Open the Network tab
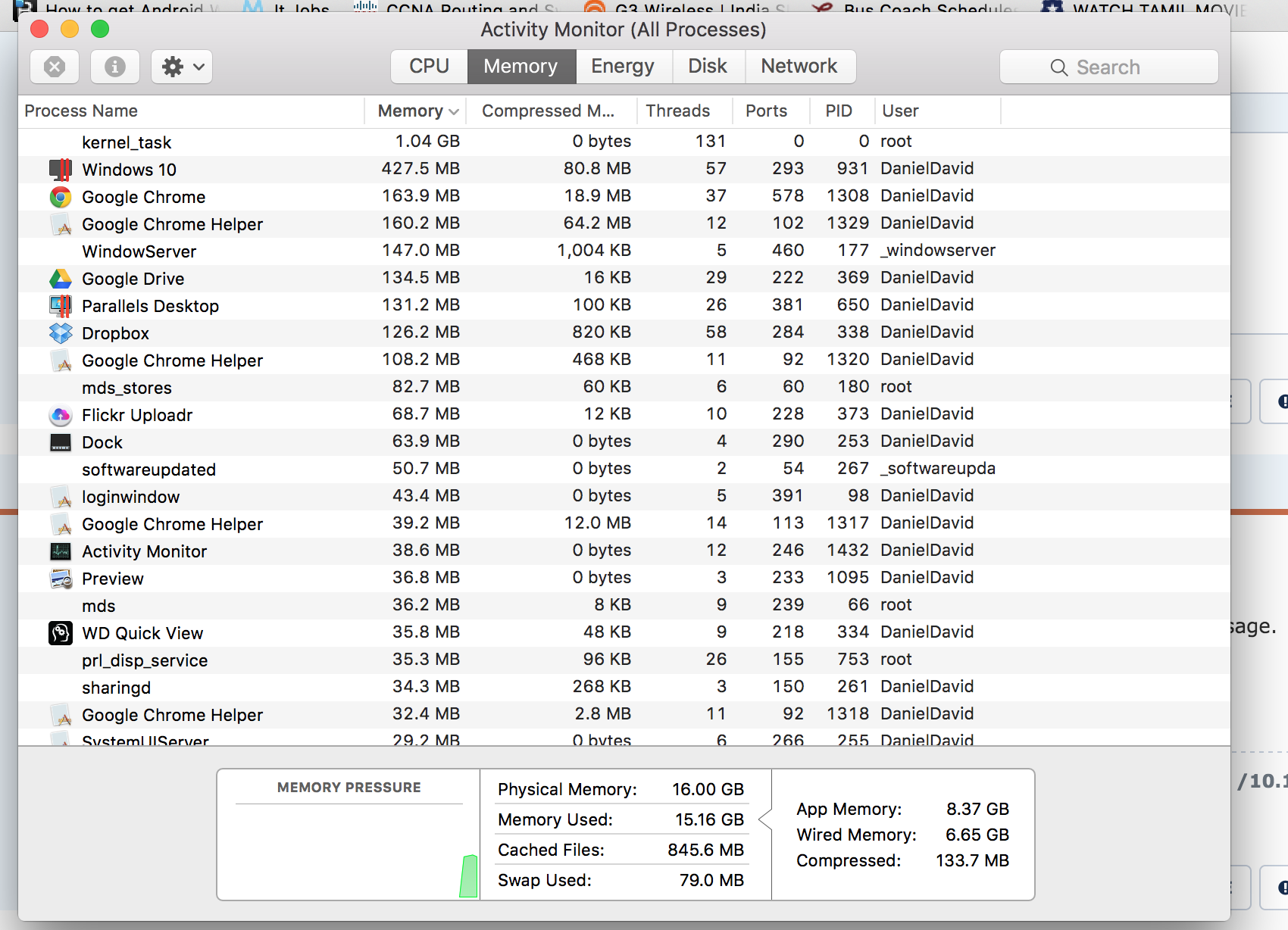The image size is (1288, 930). pyautogui.click(x=800, y=67)
